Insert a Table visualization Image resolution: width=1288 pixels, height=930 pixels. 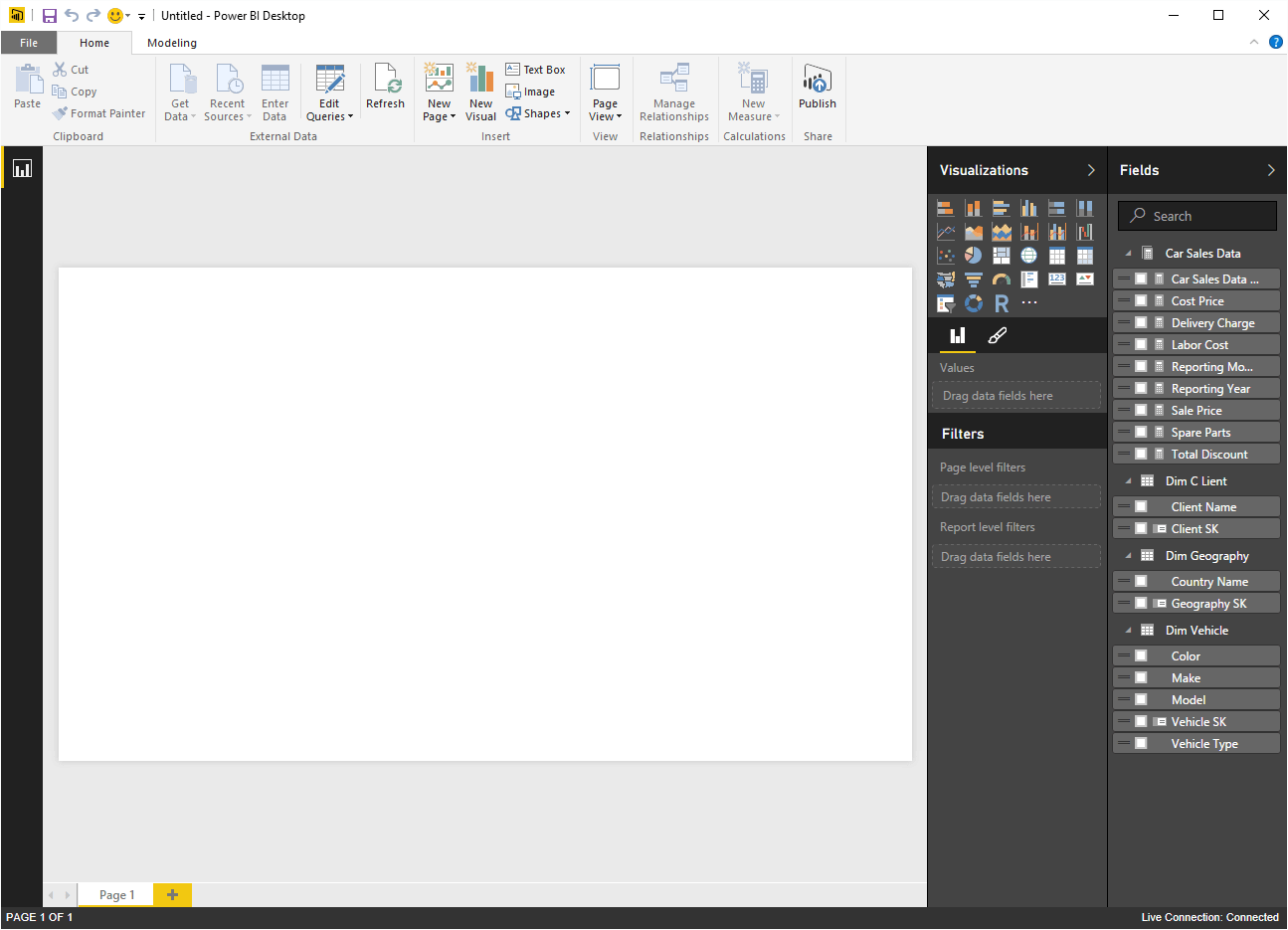click(1057, 256)
